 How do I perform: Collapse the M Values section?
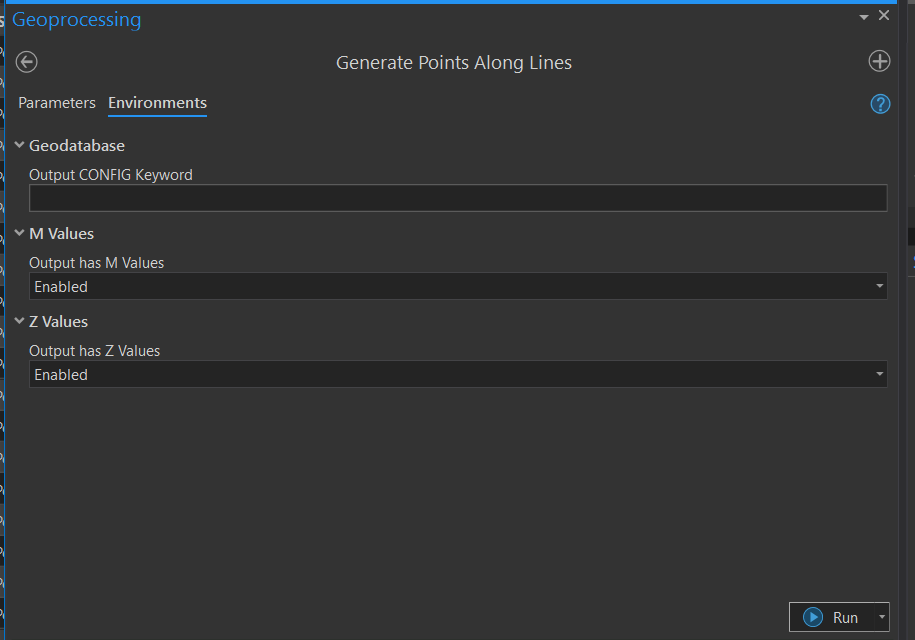(x=18, y=232)
